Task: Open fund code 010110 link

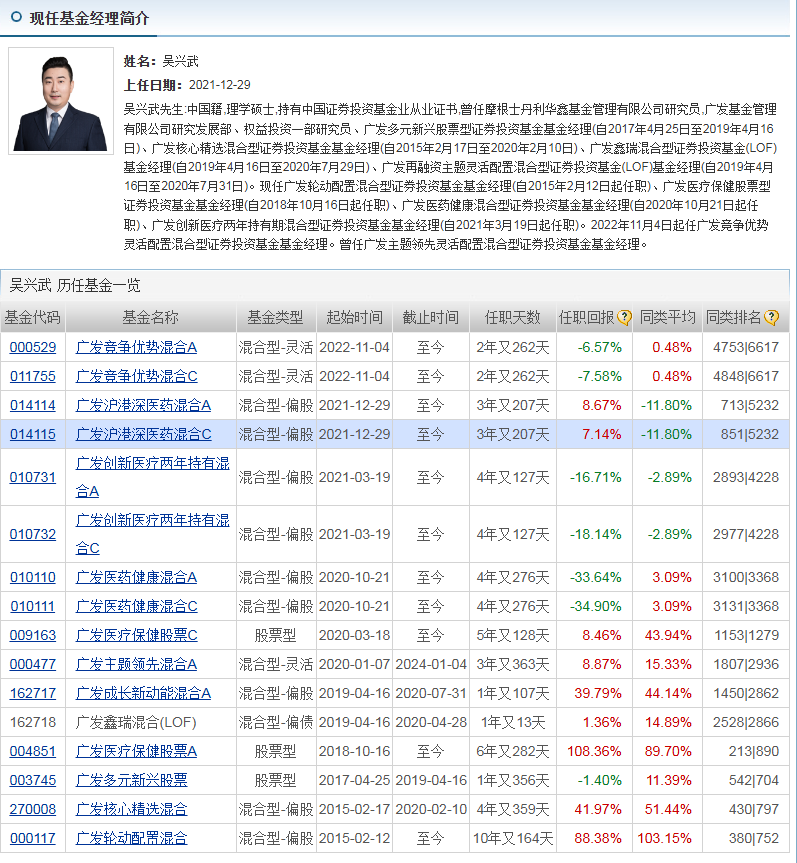Action: pos(33,577)
